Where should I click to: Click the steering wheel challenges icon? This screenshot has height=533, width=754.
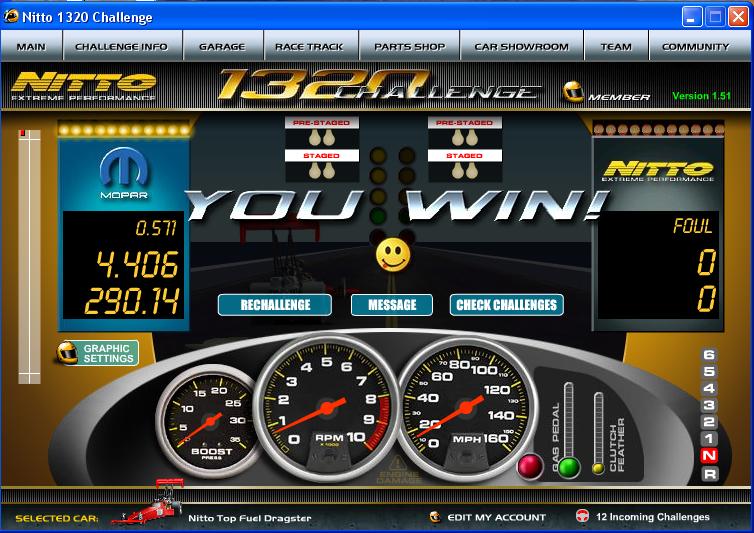583,516
